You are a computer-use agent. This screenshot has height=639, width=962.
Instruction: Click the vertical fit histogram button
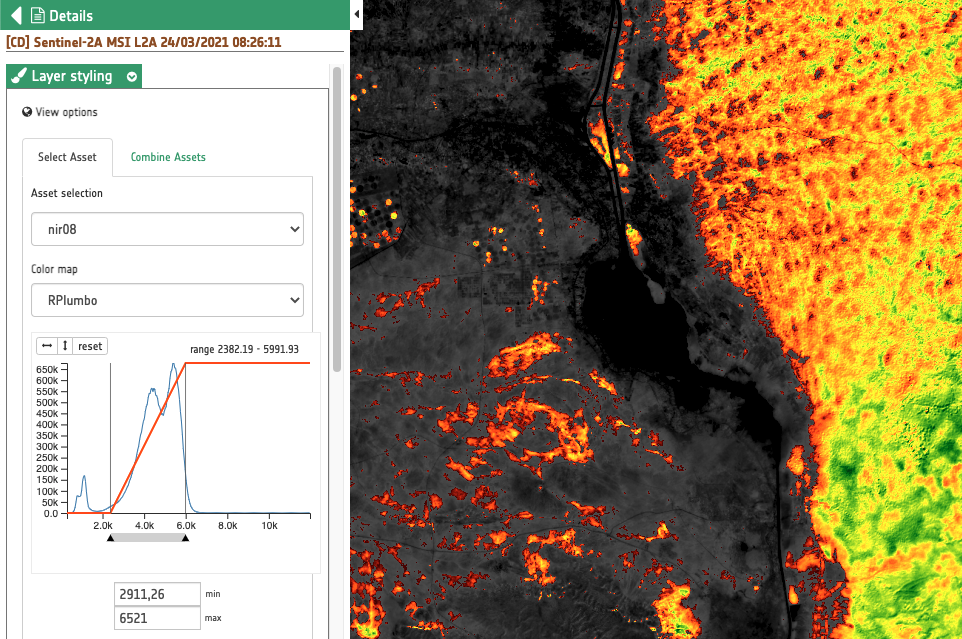tap(65, 346)
